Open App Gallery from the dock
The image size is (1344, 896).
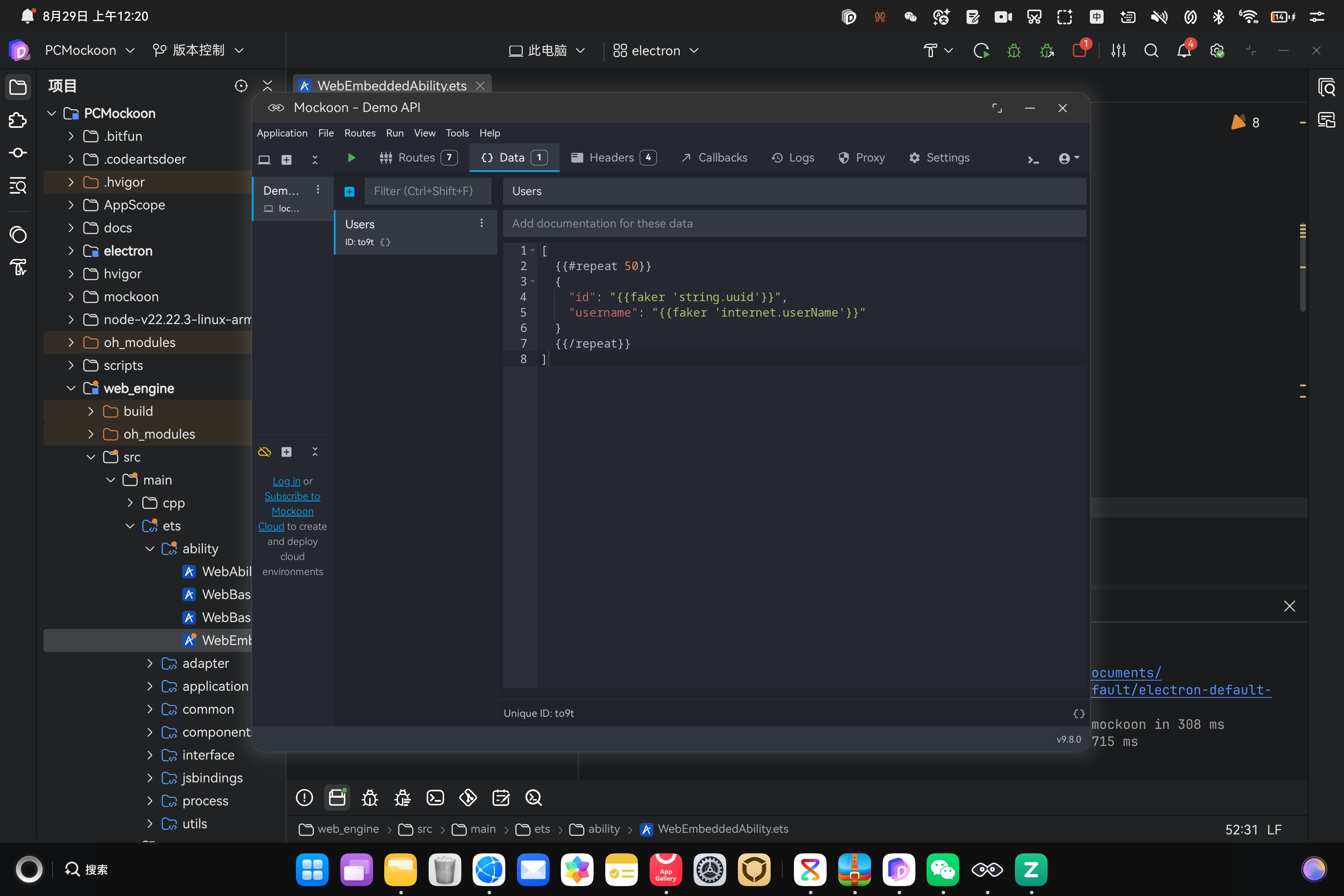click(666, 870)
